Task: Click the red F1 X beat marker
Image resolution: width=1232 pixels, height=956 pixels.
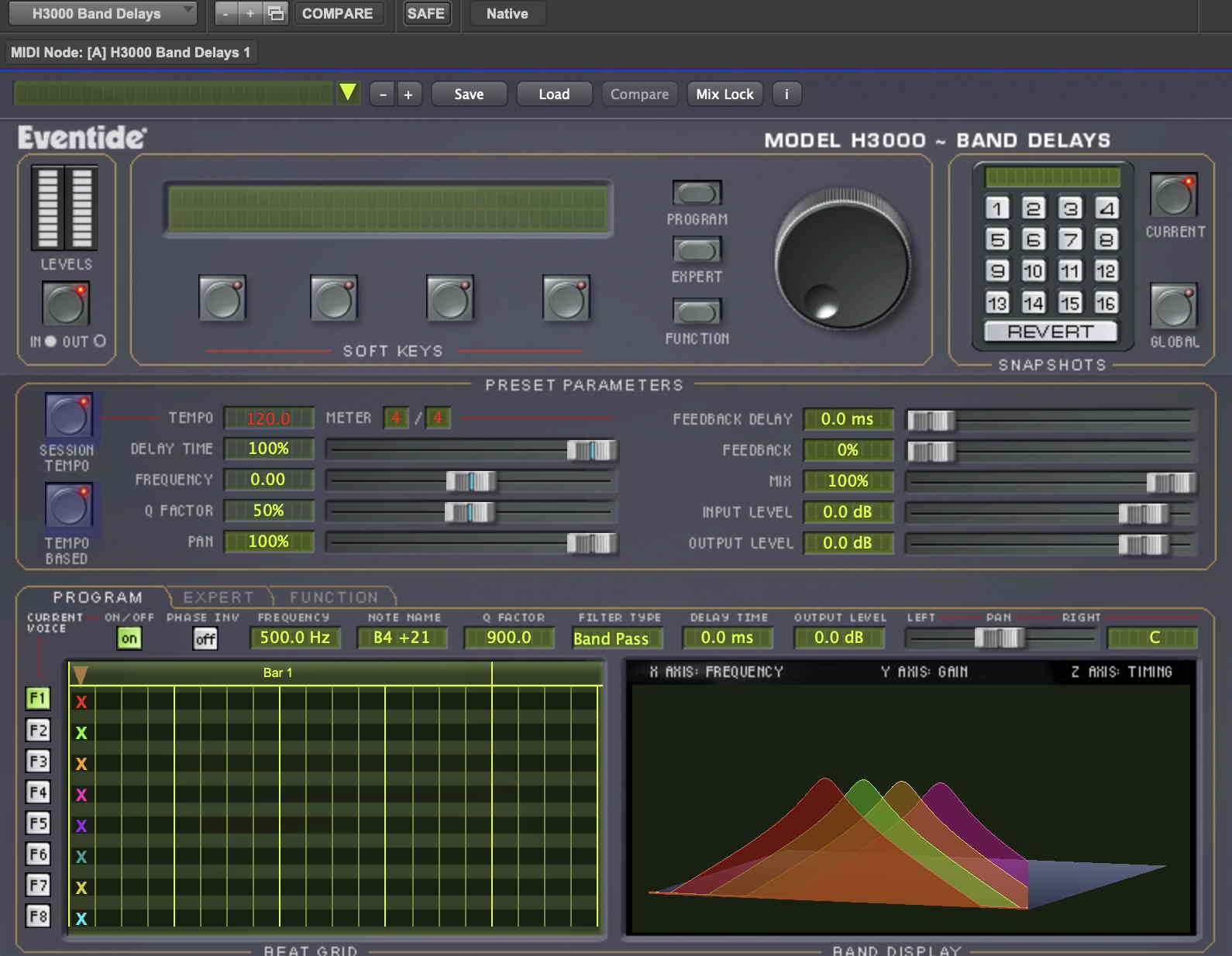Action: tap(81, 702)
